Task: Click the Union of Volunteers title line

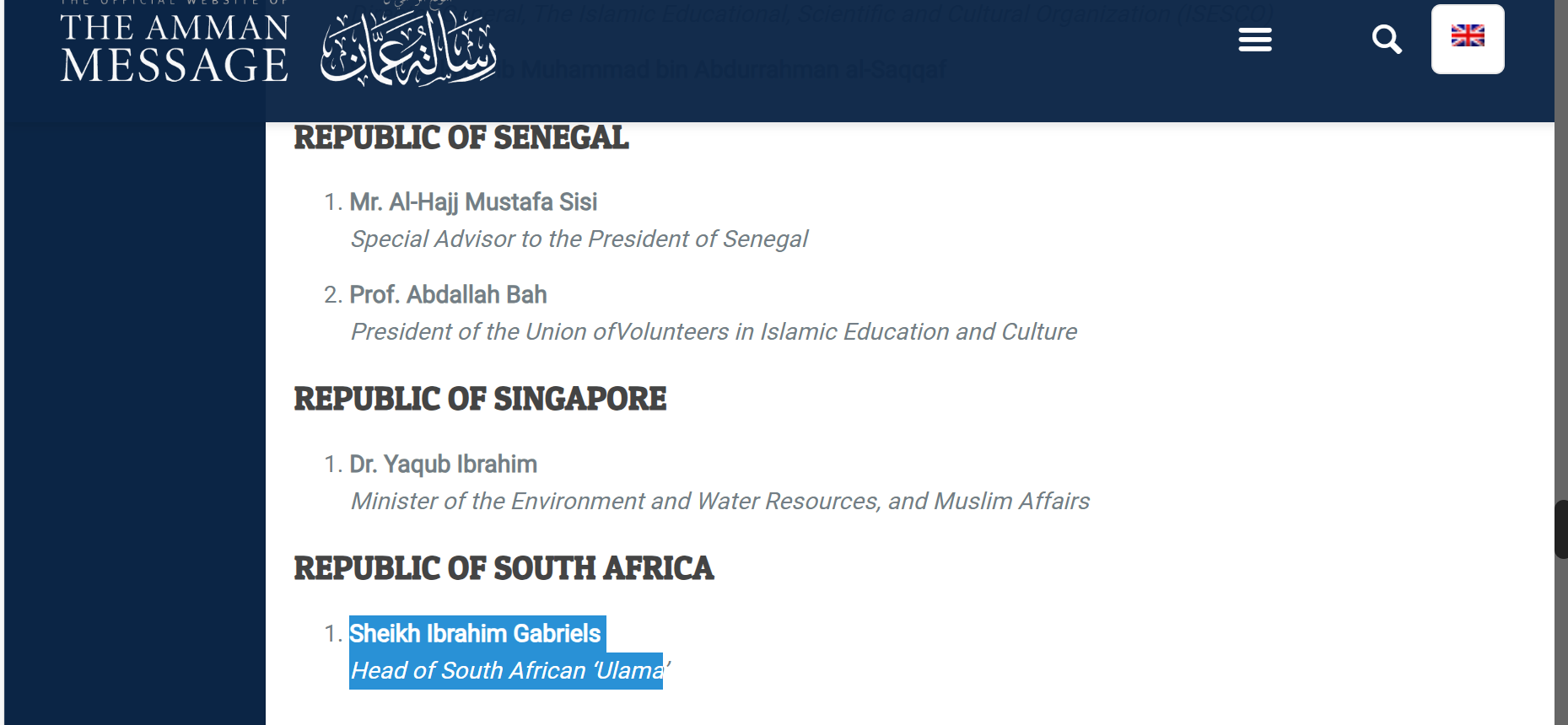Action: (714, 332)
